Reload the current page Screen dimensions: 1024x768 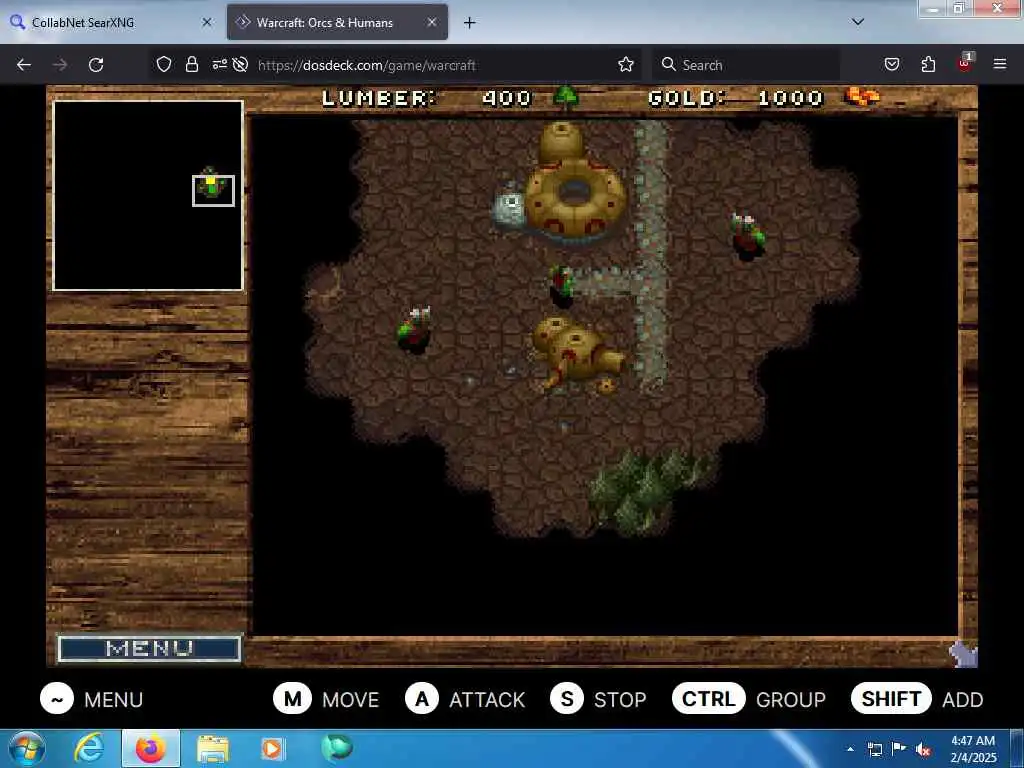(96, 65)
